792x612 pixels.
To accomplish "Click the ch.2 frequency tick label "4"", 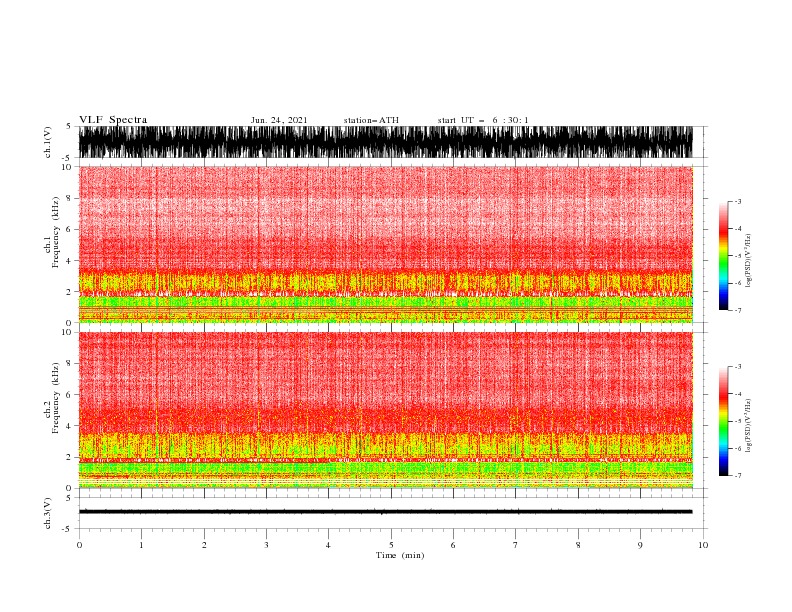I will pyautogui.click(x=69, y=426).
